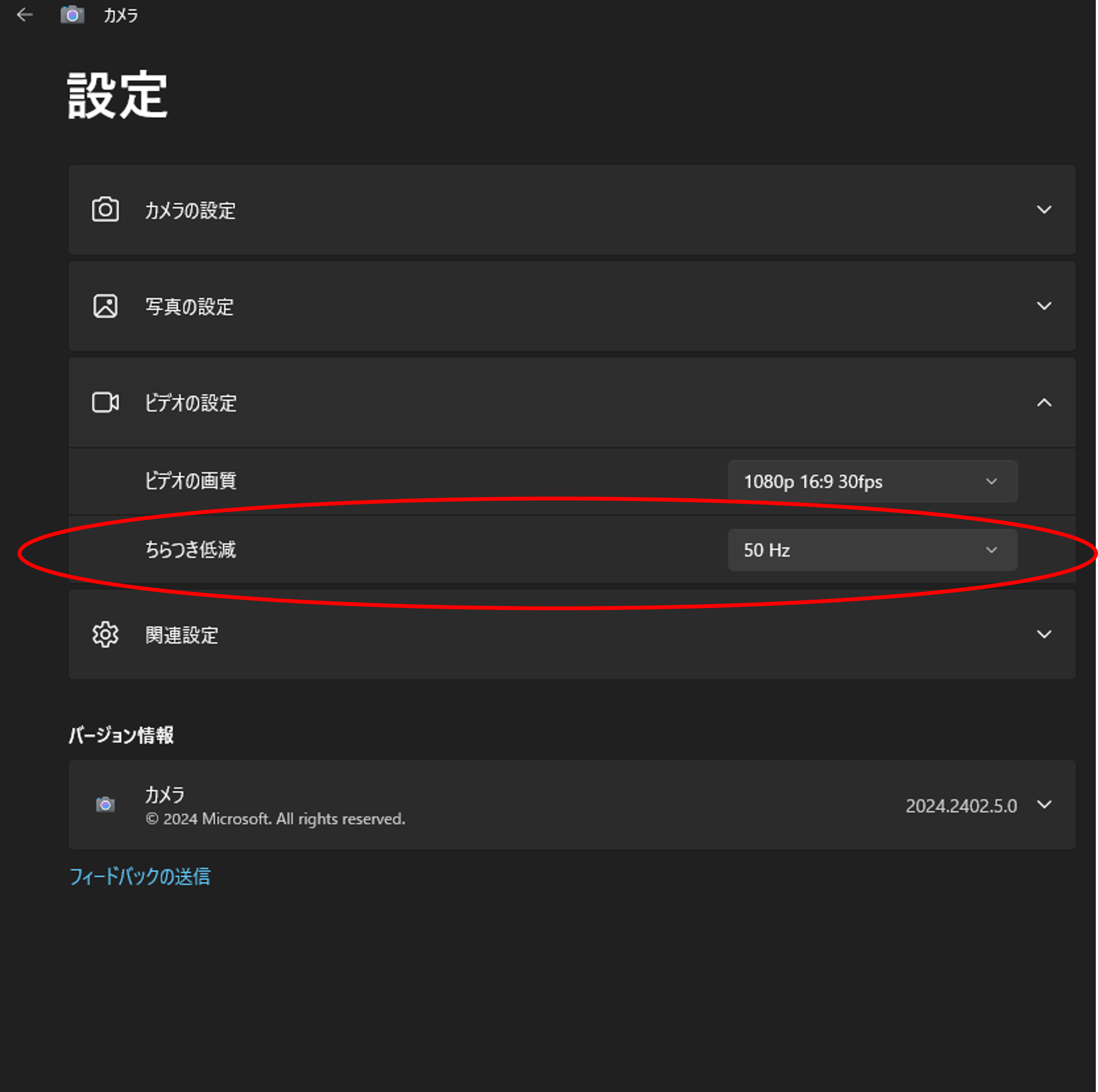Open the video quality 1080p dropdown
Viewport: 1098px width, 1092px height.
(x=872, y=481)
